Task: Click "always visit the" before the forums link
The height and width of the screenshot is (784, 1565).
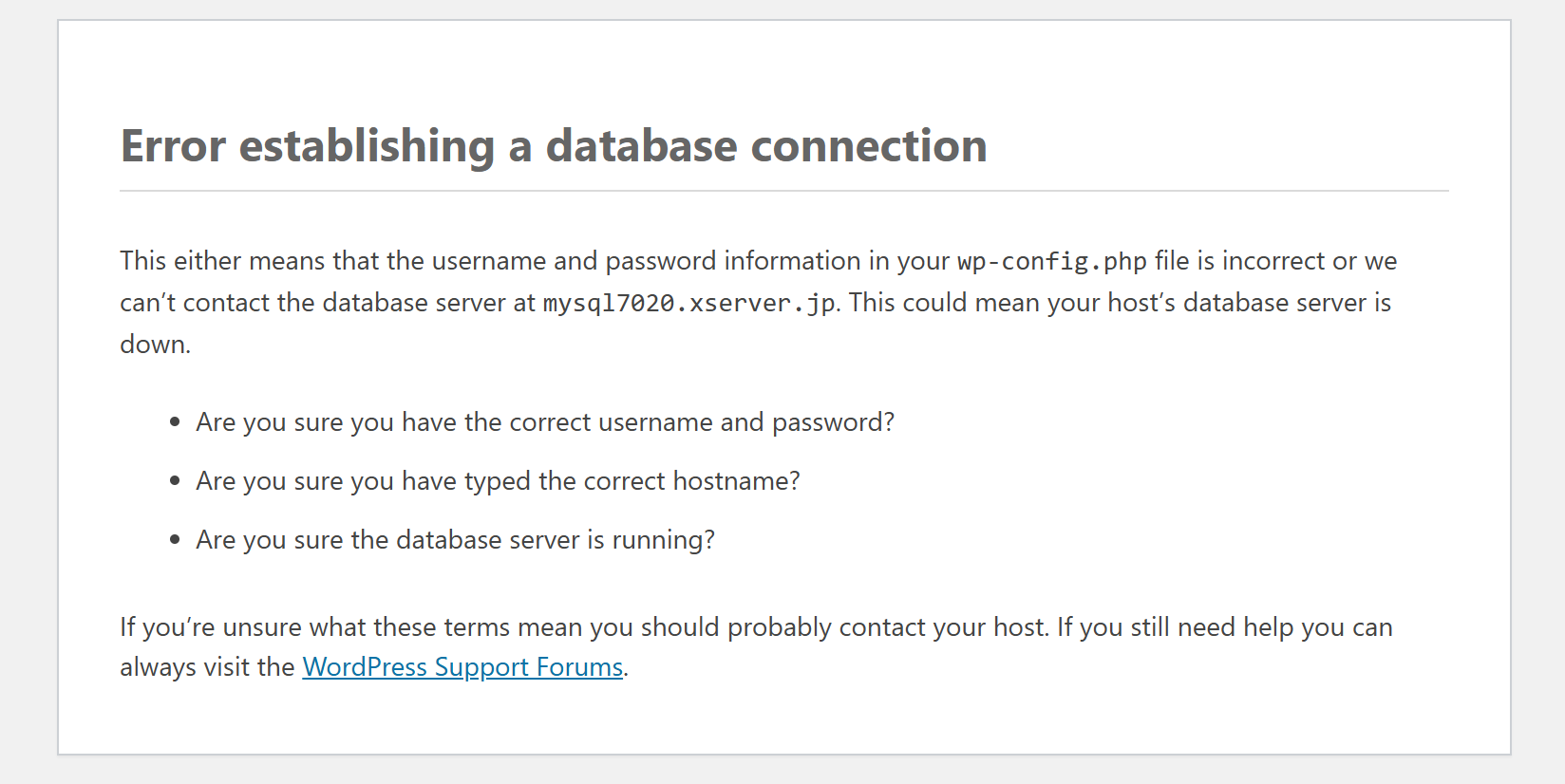Action: coord(207,667)
